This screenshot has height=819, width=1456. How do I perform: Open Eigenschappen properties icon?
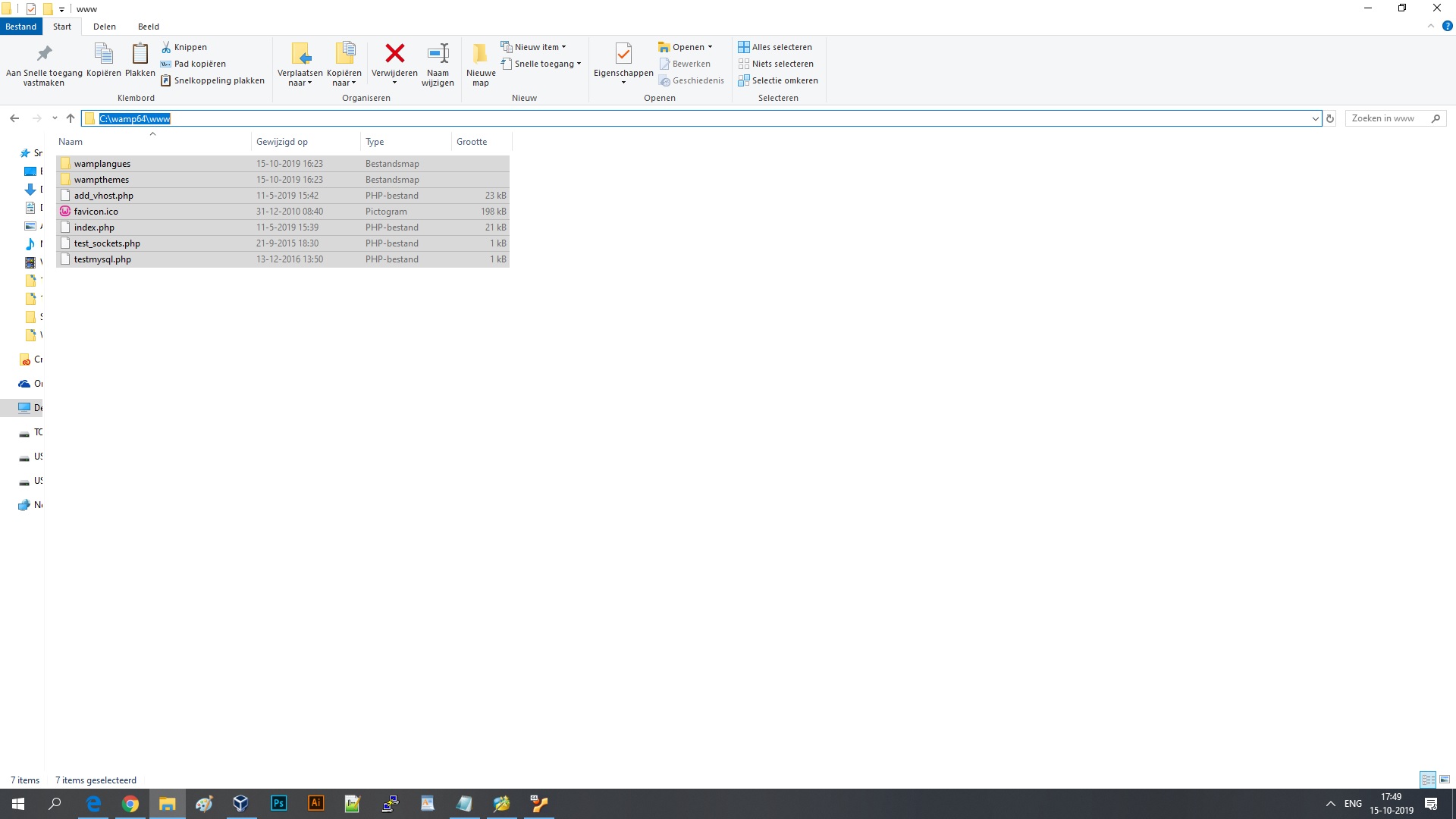point(623,55)
